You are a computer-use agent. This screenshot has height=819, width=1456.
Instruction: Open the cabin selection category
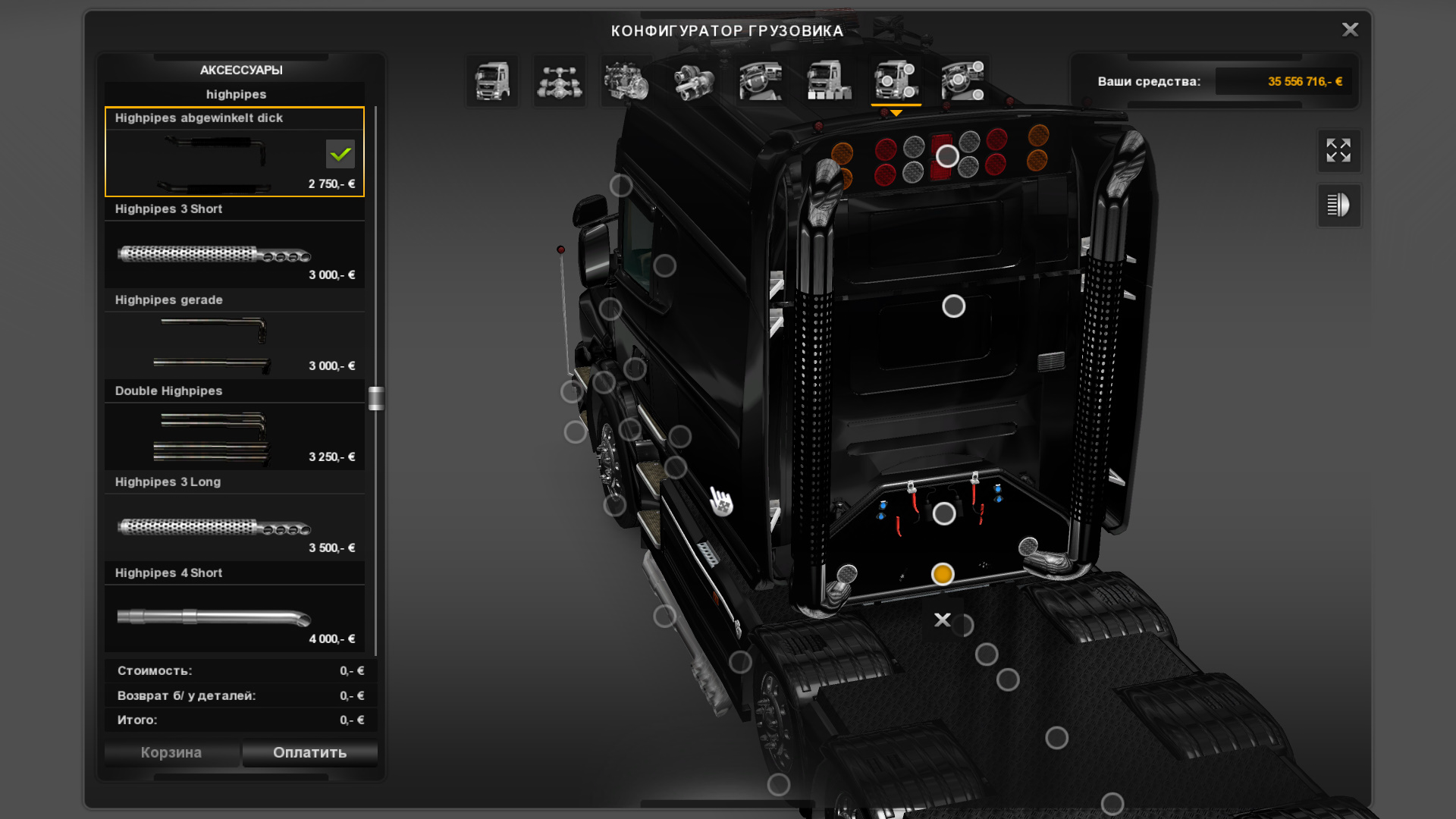point(492,80)
